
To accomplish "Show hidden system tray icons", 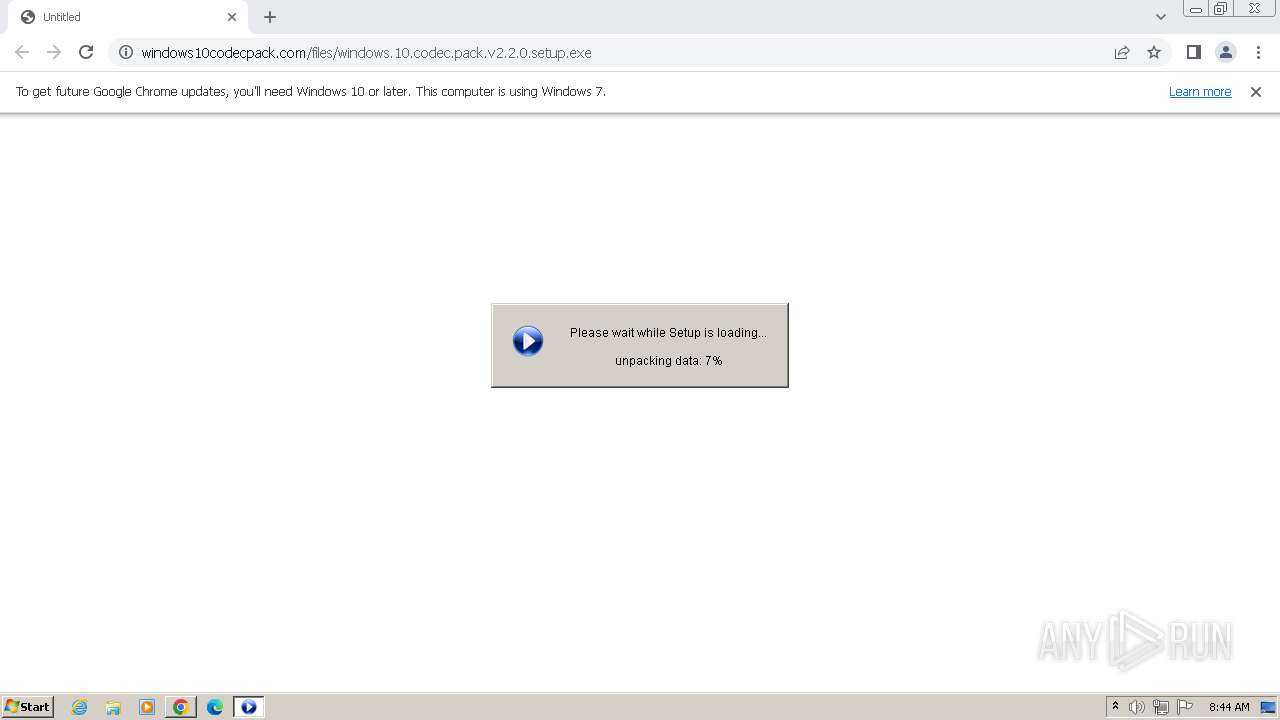I will tap(1116, 707).
